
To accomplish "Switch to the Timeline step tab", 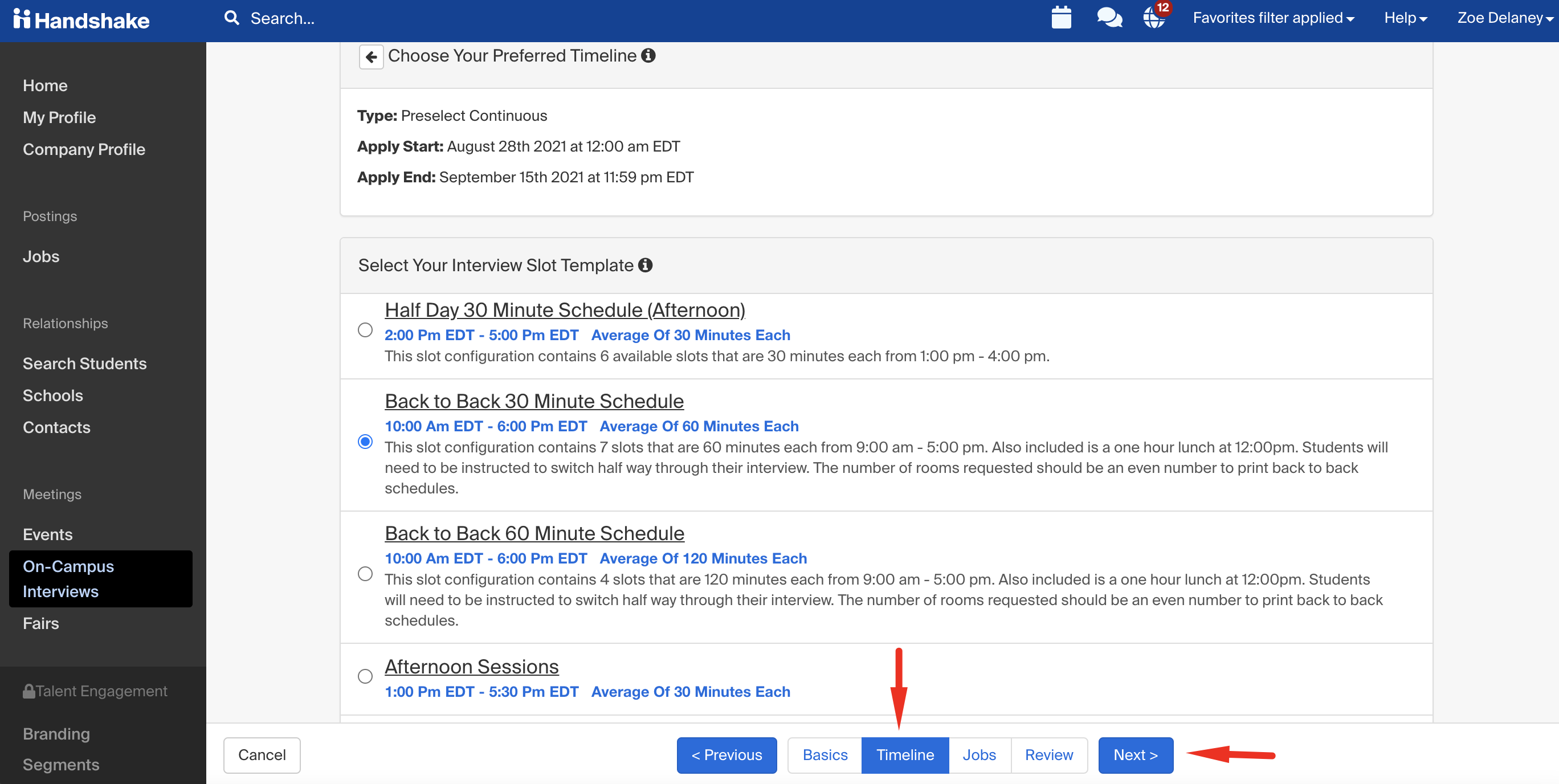I will (x=905, y=755).
